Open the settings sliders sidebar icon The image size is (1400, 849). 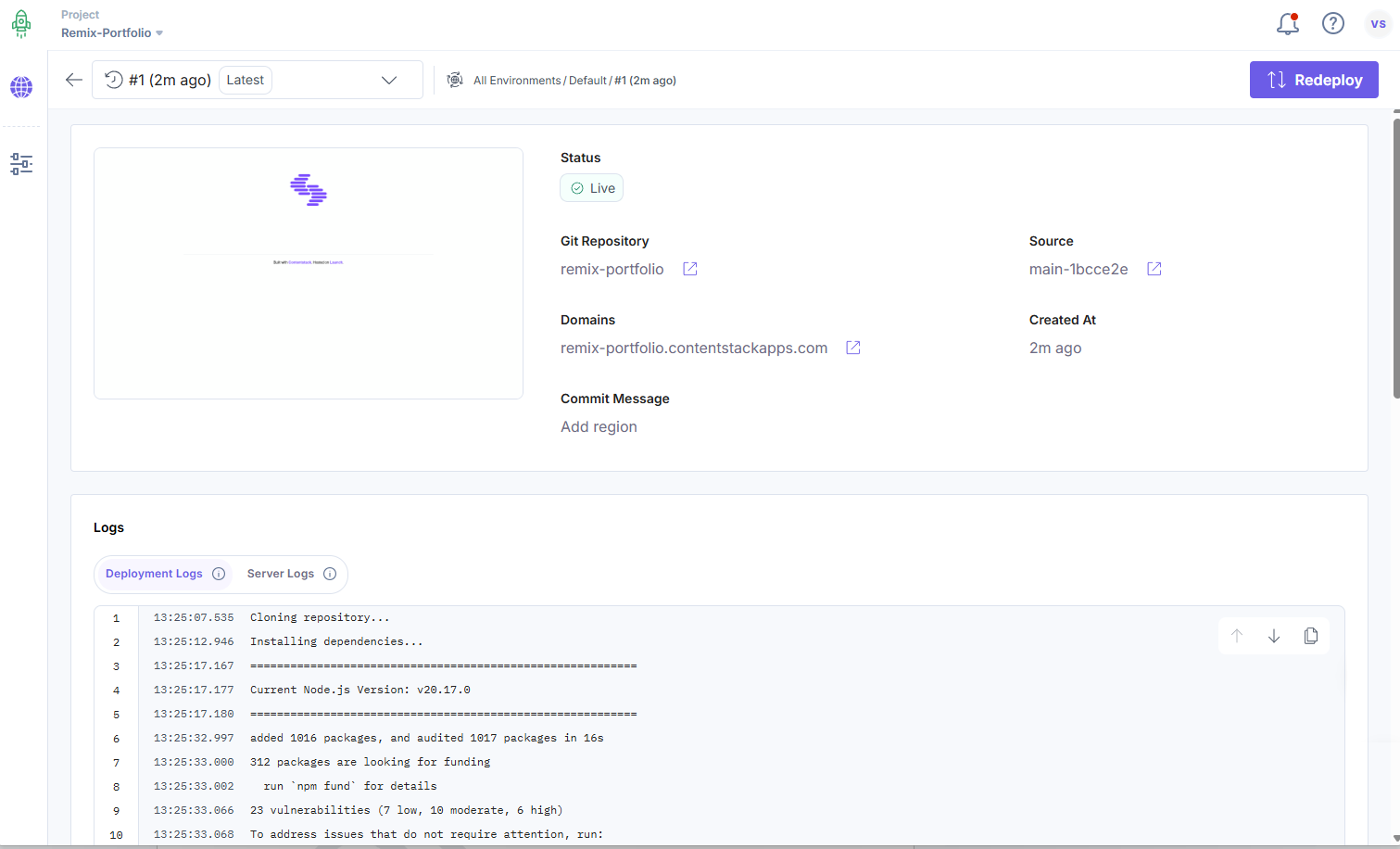pos(21,164)
